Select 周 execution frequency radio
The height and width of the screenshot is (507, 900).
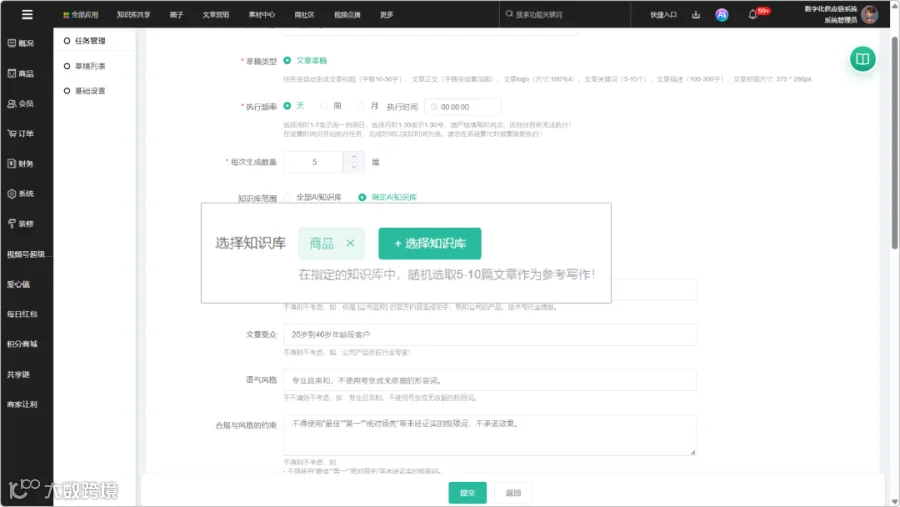[x=324, y=106]
